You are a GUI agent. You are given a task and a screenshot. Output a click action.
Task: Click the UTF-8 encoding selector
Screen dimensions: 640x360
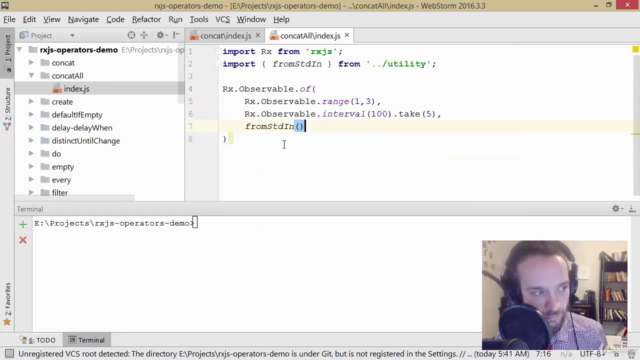(x=591, y=354)
